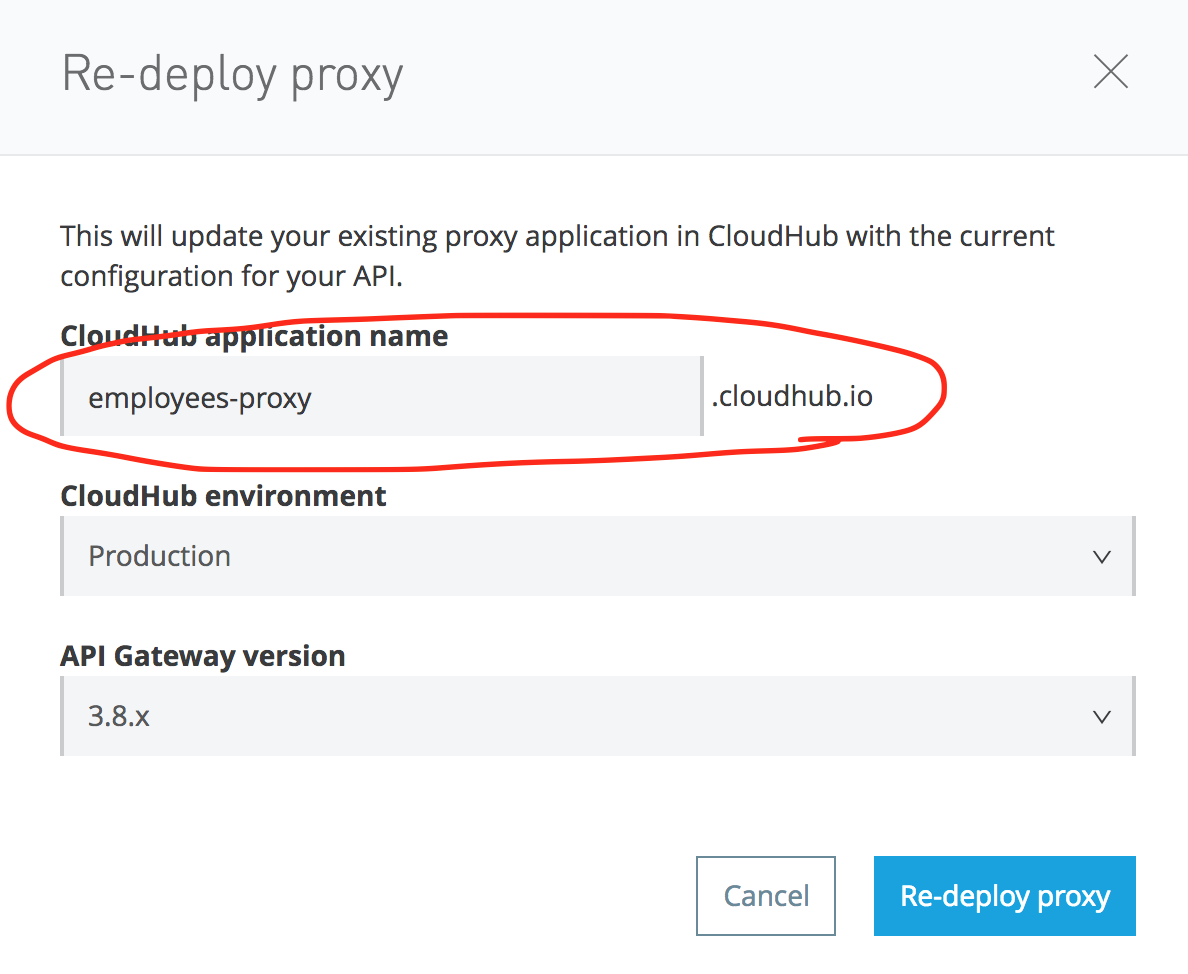Image resolution: width=1188 pixels, height=974 pixels.
Task: Click the "configuration for your API" text line
Action: pyautogui.click(x=231, y=276)
